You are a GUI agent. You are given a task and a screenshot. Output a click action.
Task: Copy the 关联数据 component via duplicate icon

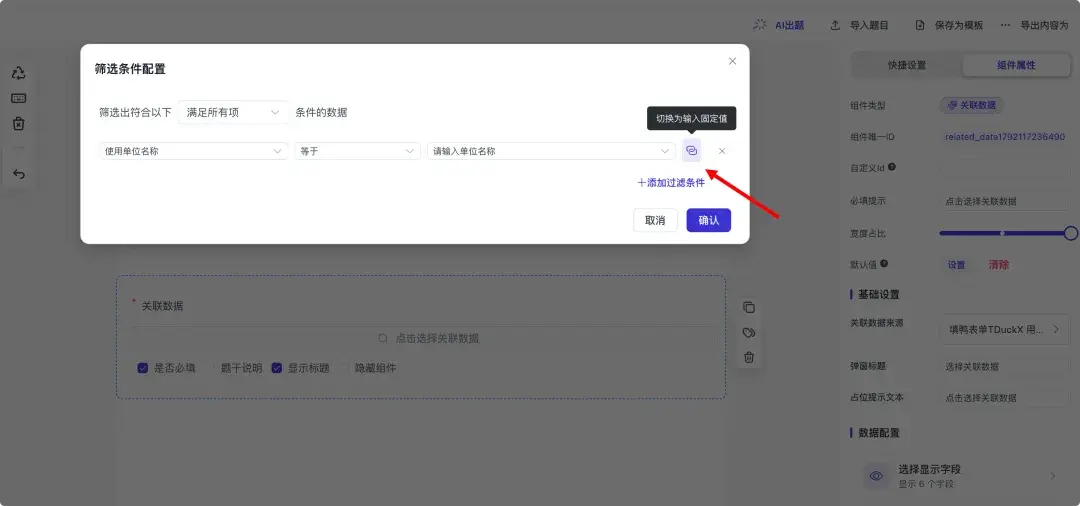[749, 307]
